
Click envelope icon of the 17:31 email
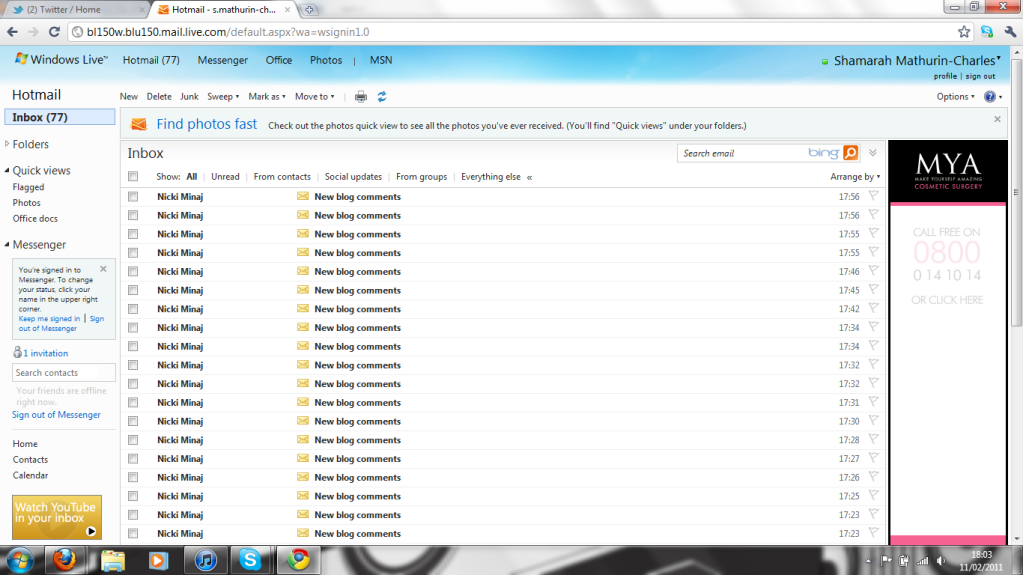click(303, 402)
